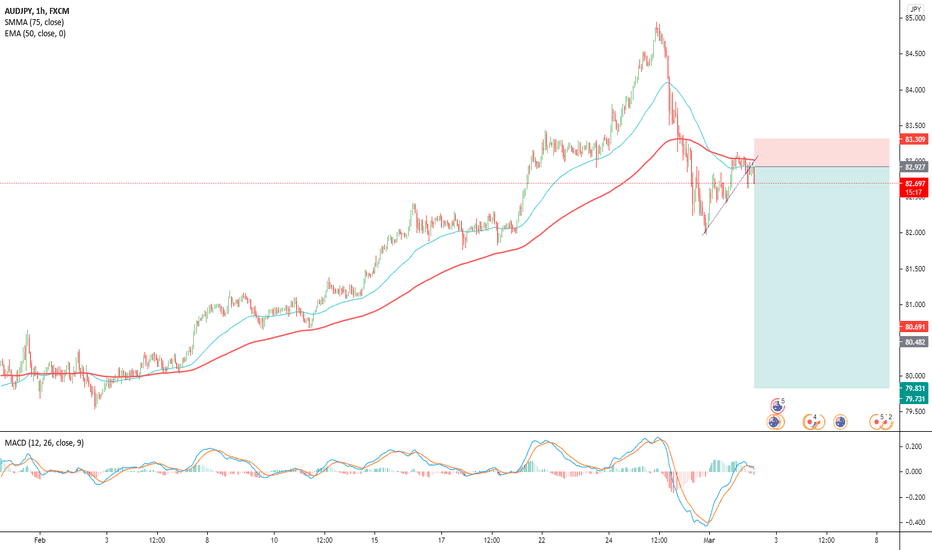The image size is (932, 550).
Task: Select the EMA (50, close, 0) indicator legend
Action: [35, 33]
